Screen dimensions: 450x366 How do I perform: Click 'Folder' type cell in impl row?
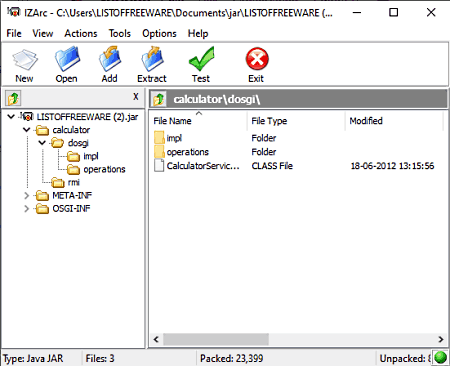(x=264, y=138)
